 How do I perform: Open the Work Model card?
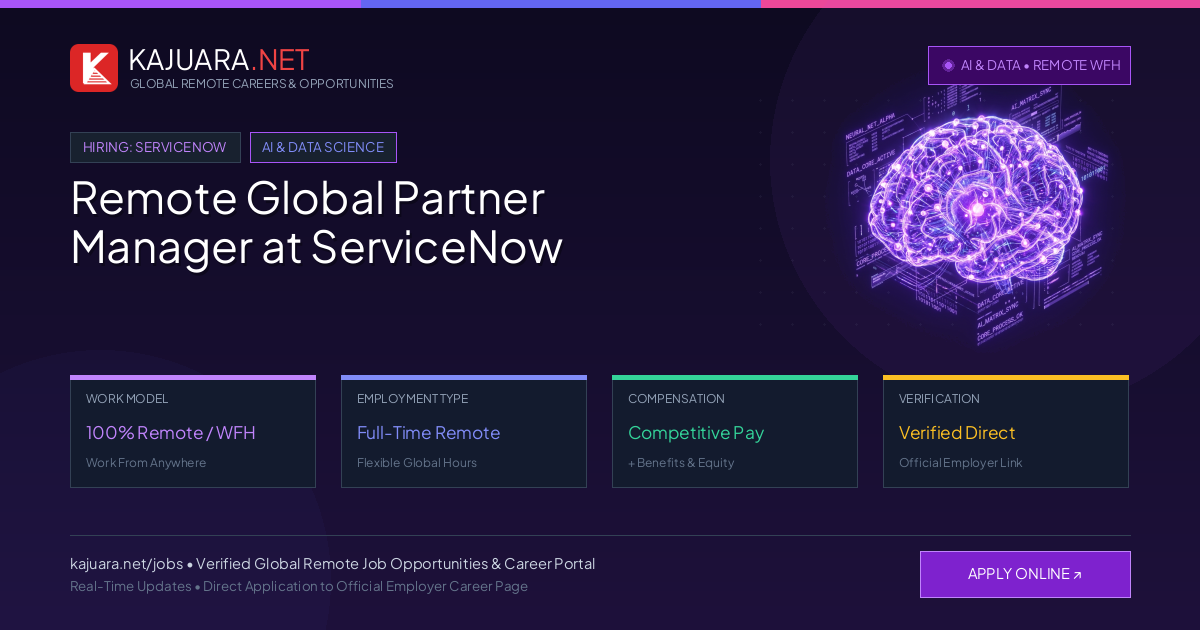193,432
